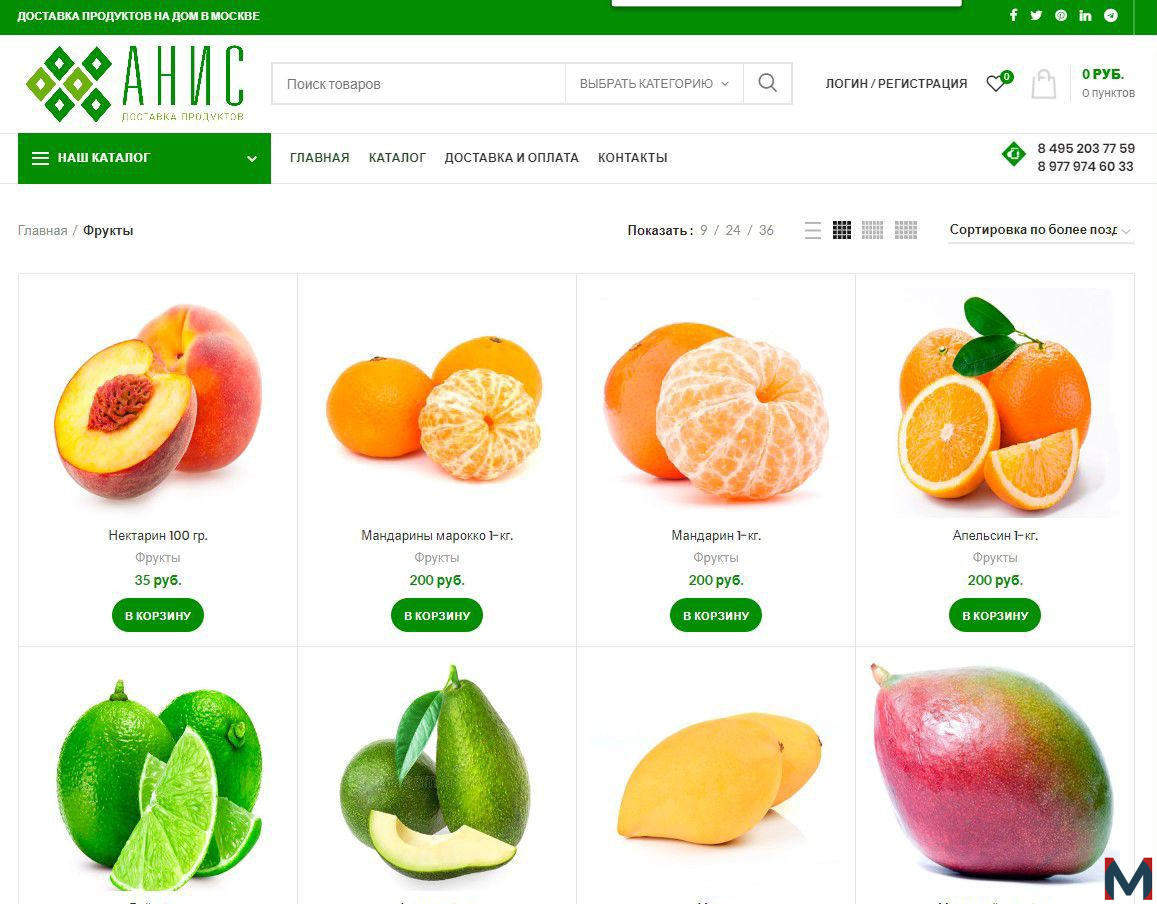Go to Доставка и оплата page

(511, 158)
